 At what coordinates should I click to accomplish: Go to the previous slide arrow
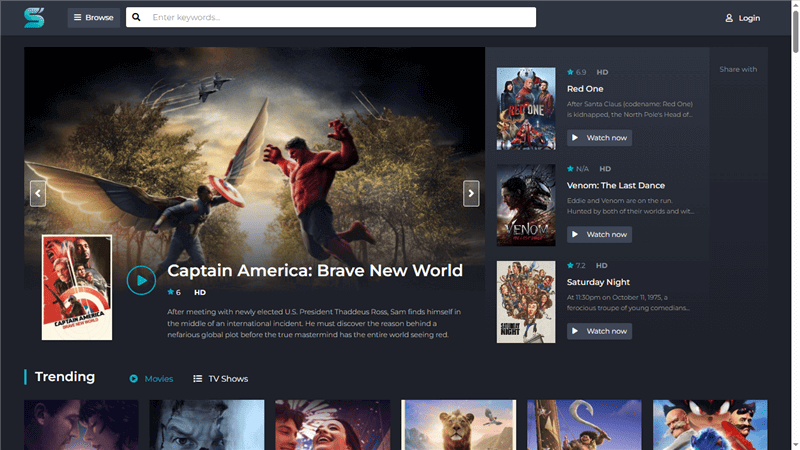click(x=38, y=193)
